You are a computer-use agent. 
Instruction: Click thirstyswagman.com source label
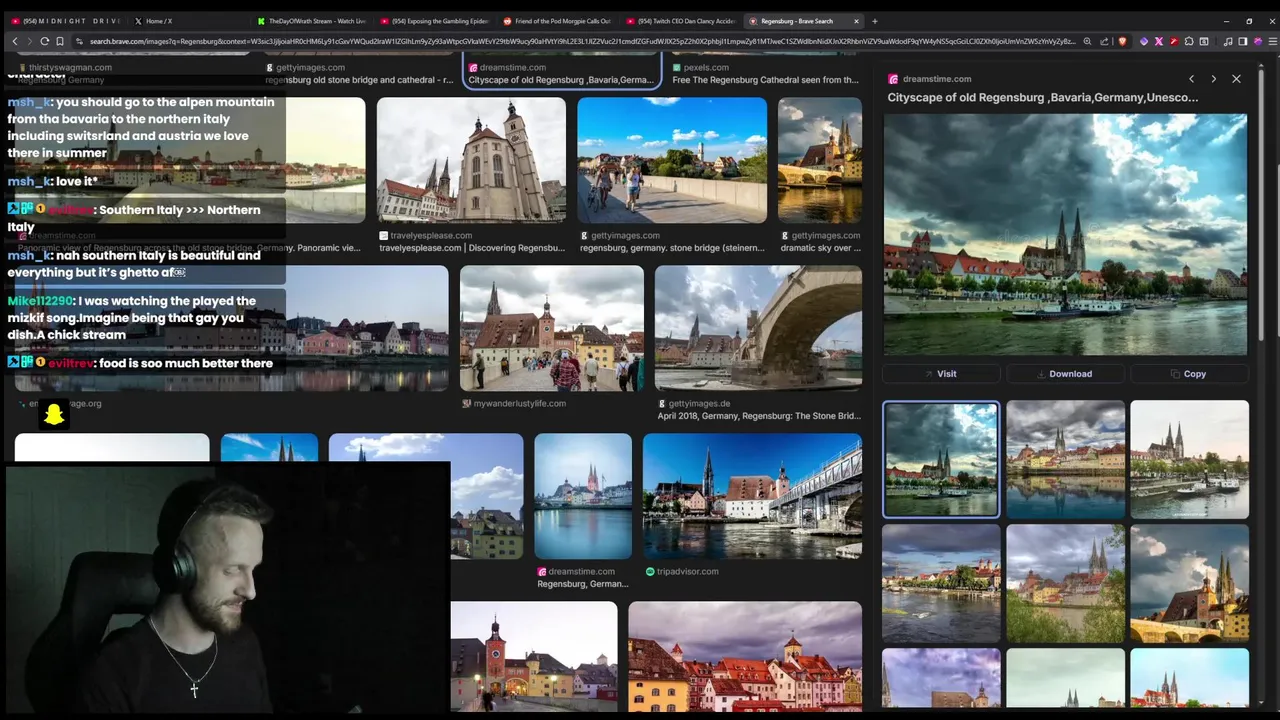click(x=70, y=68)
